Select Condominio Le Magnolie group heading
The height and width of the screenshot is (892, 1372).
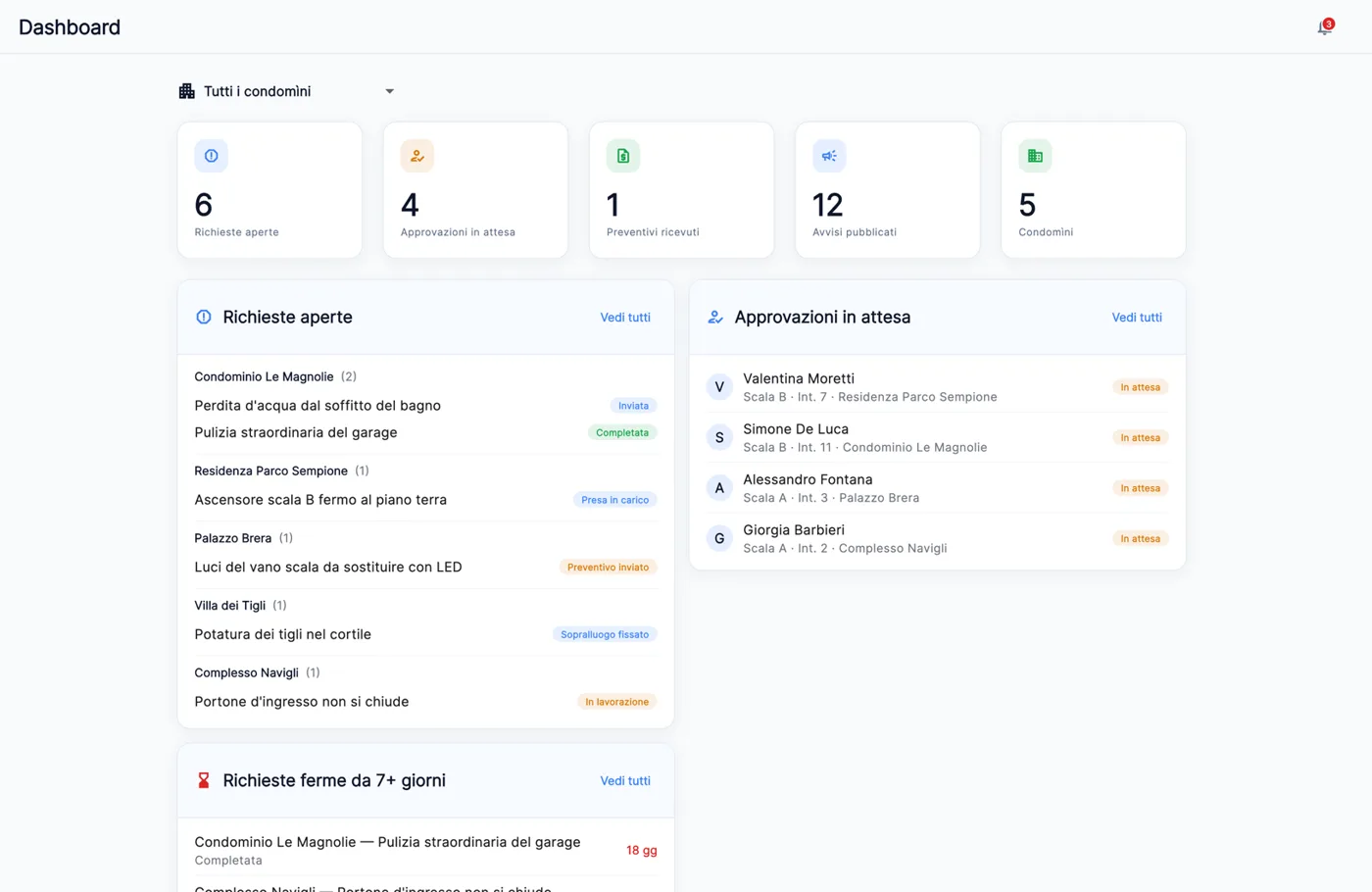(x=264, y=376)
